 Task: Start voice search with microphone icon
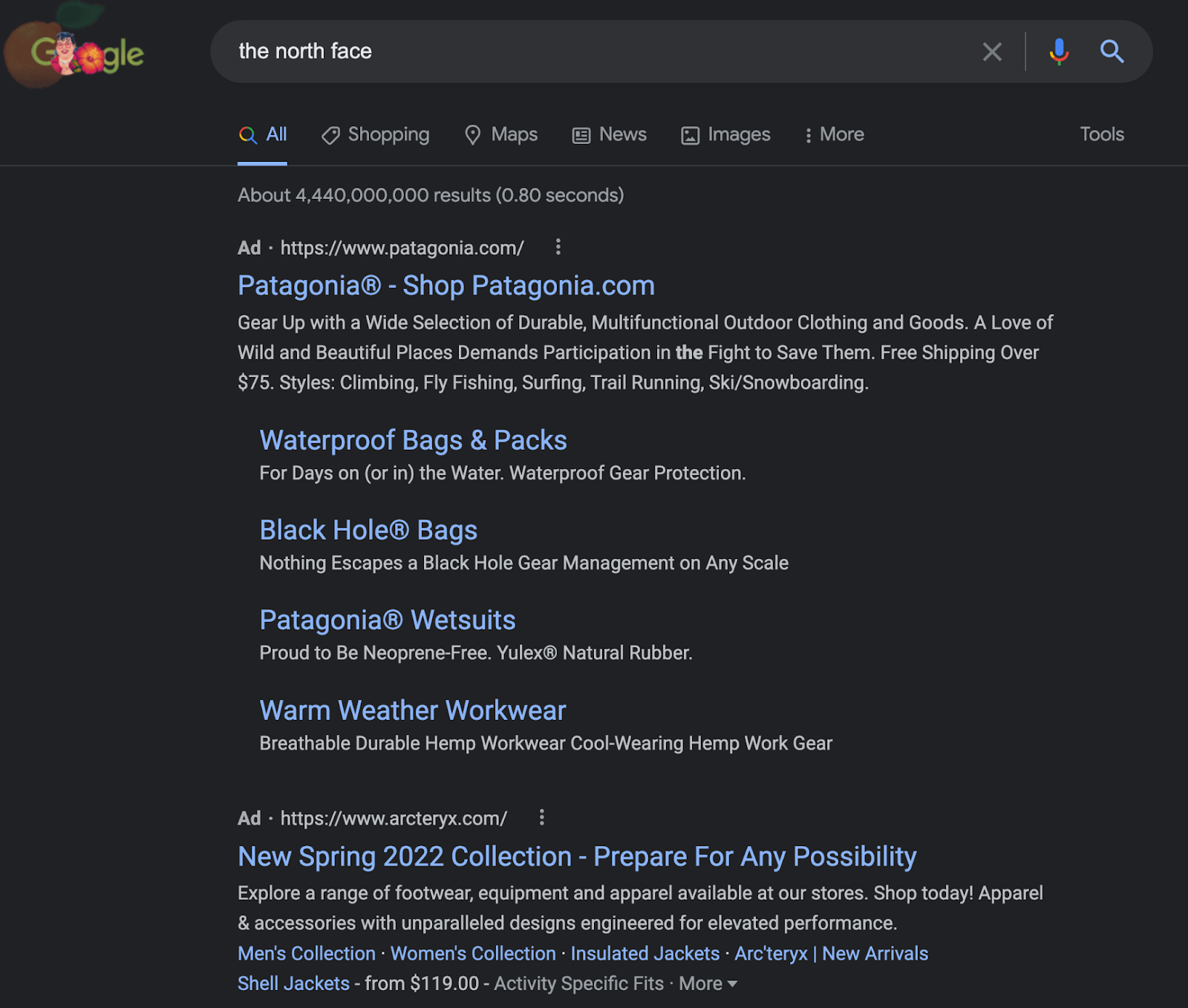click(1059, 51)
